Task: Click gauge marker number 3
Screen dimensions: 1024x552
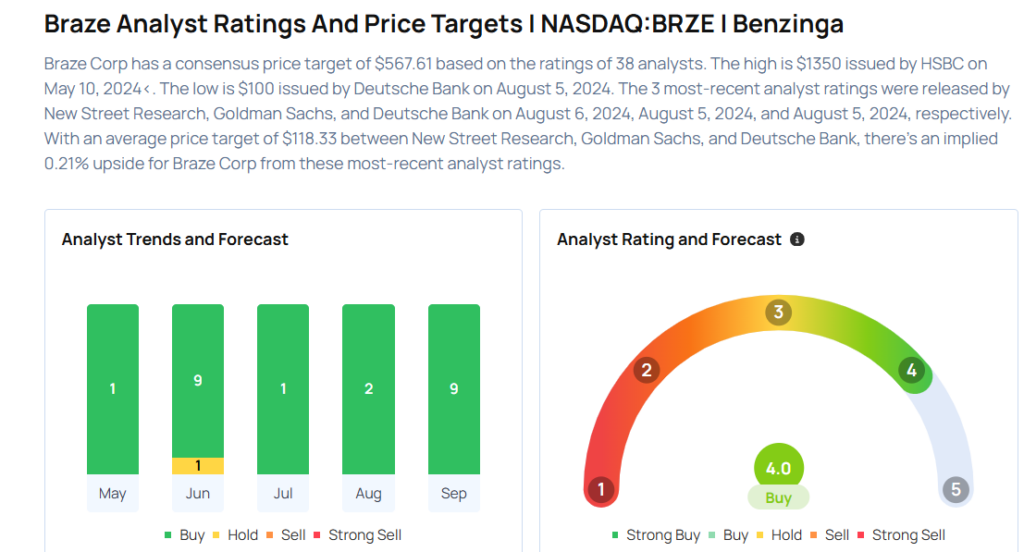Action: click(x=778, y=313)
